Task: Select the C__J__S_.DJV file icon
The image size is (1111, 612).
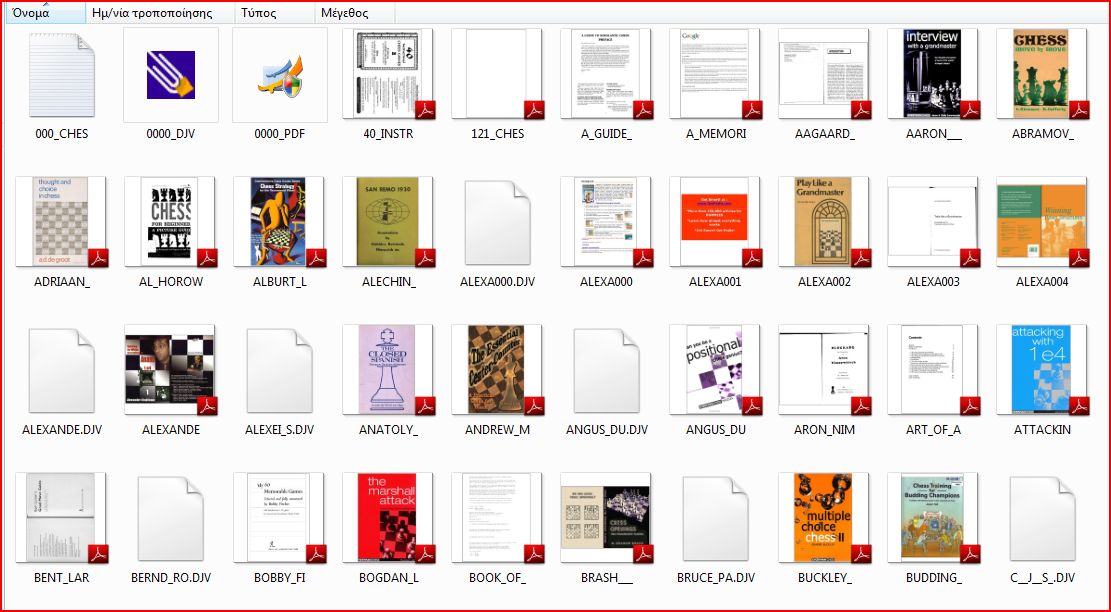Action: (x=1044, y=518)
